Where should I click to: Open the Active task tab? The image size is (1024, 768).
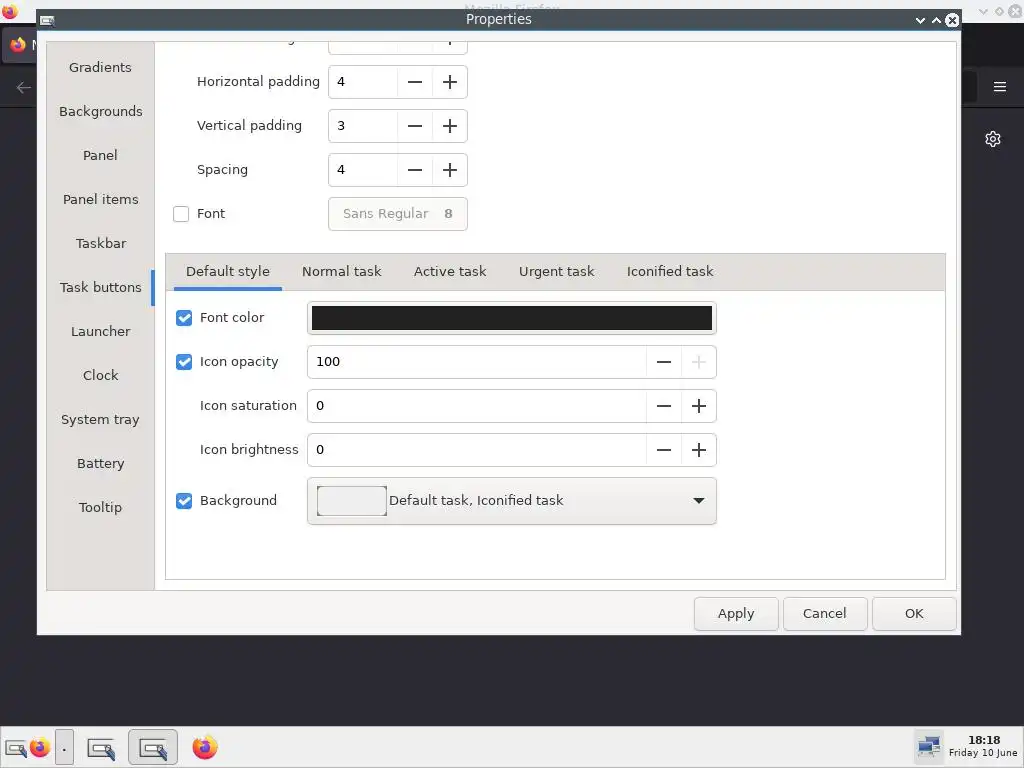pos(450,272)
